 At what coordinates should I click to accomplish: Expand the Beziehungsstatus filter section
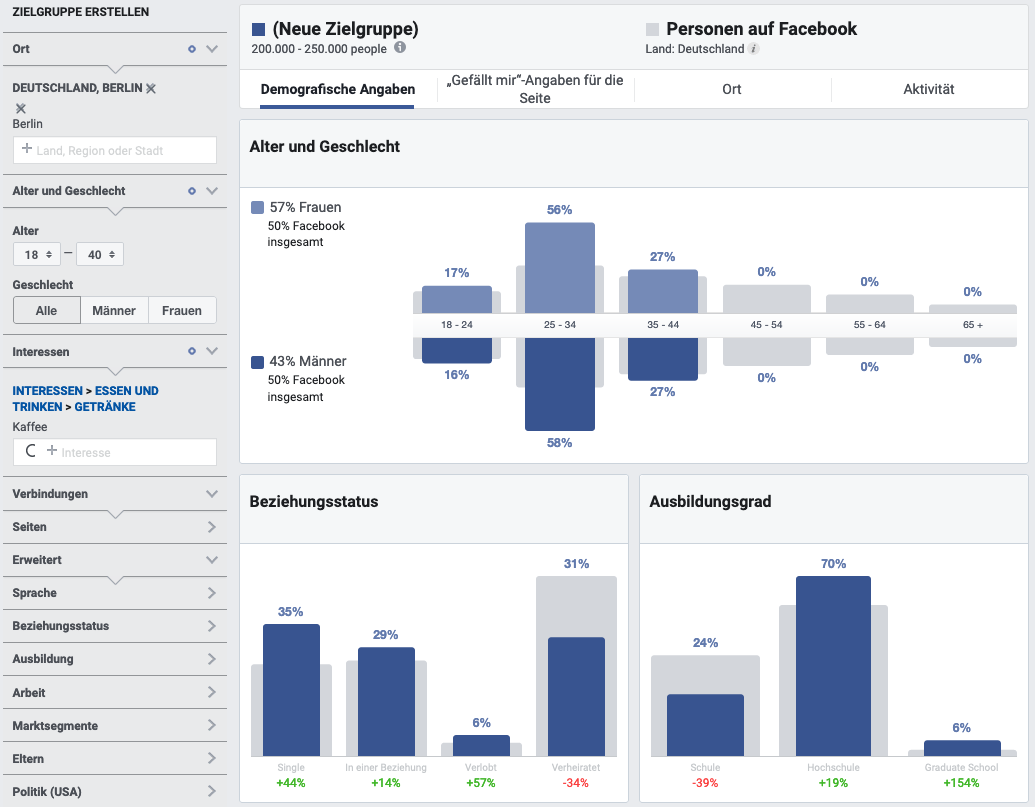(114, 626)
